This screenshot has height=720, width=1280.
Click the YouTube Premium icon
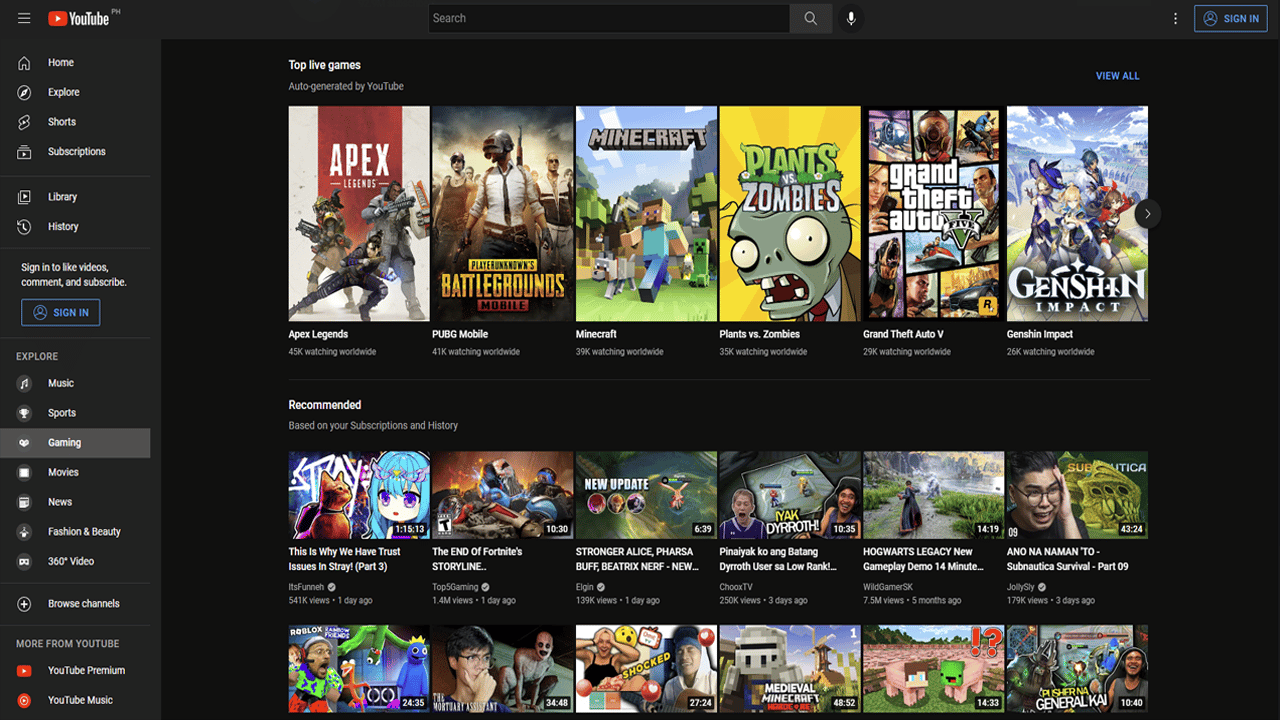tap(25, 671)
